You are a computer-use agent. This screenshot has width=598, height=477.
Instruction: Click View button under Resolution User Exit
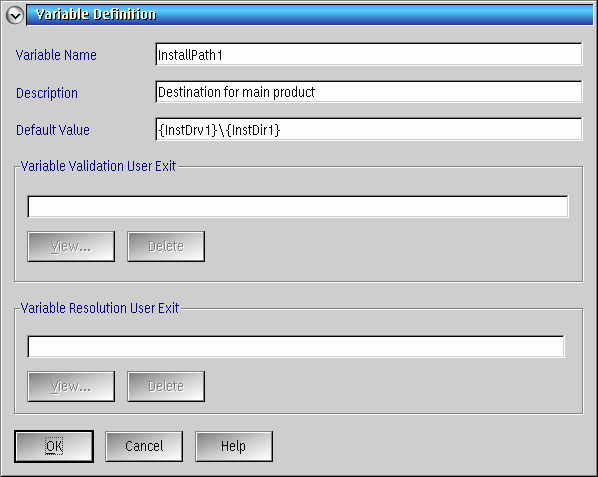(71, 386)
